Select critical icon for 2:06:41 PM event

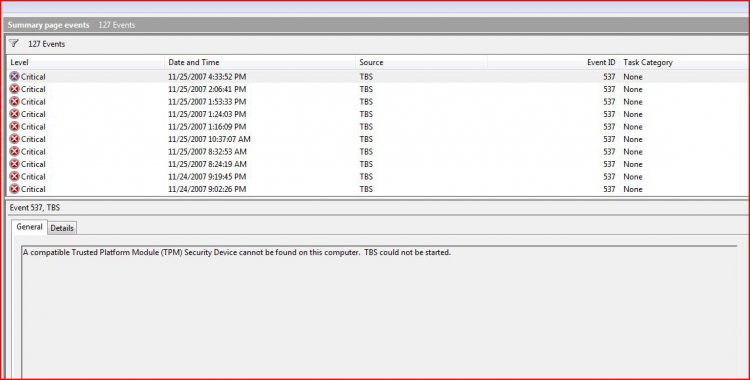point(14,89)
